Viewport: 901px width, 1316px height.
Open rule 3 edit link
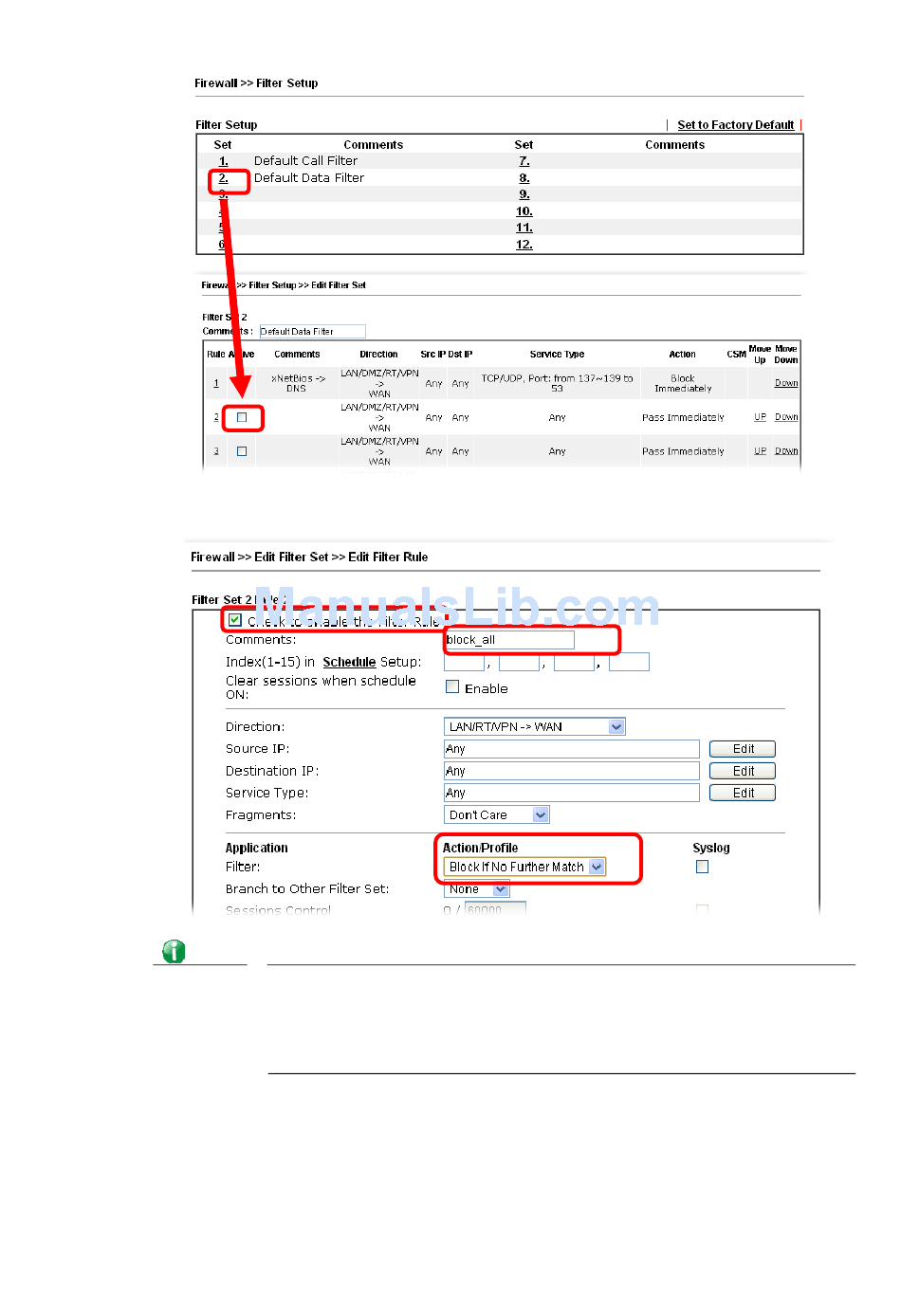(216, 451)
